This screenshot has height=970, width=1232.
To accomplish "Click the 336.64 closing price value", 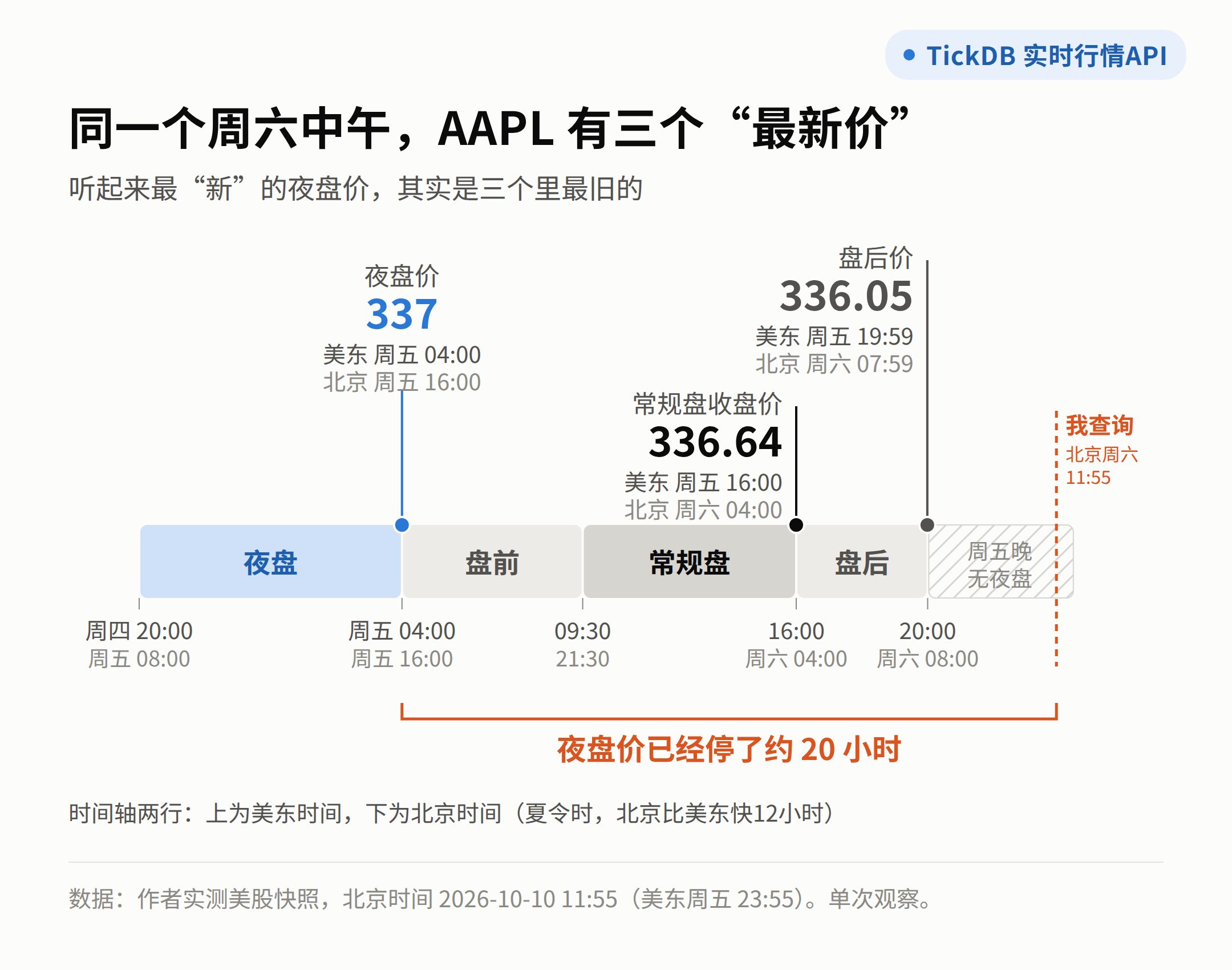I will 715,442.
